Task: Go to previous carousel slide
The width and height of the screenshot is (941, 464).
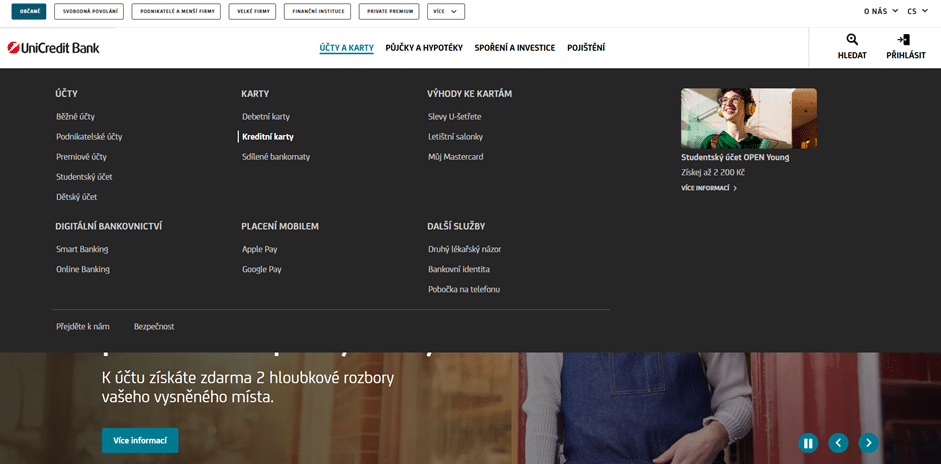Action: click(838, 442)
